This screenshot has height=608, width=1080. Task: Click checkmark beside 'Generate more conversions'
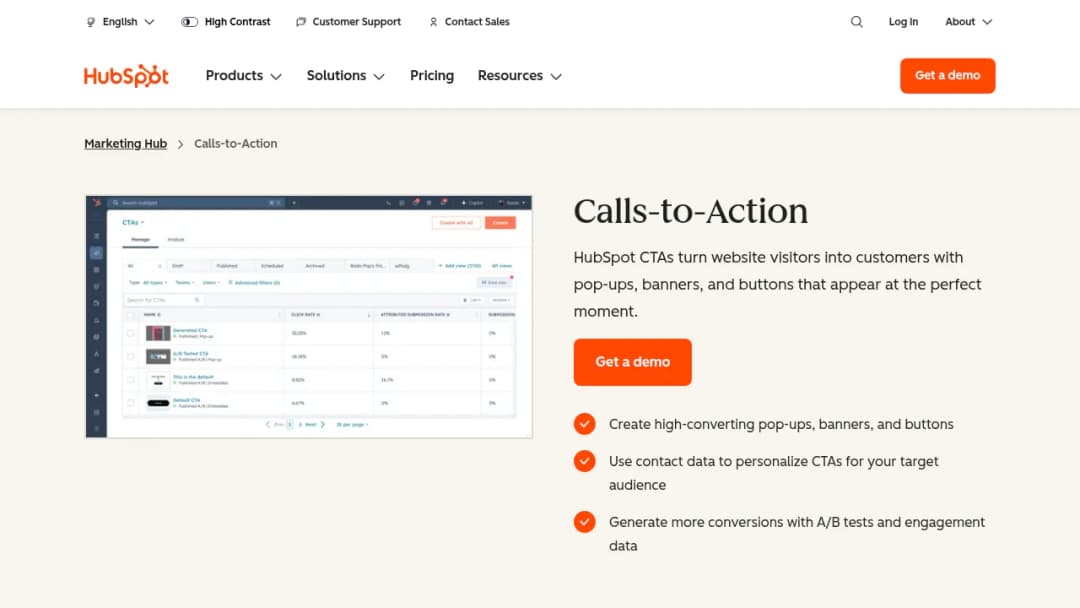coord(584,521)
